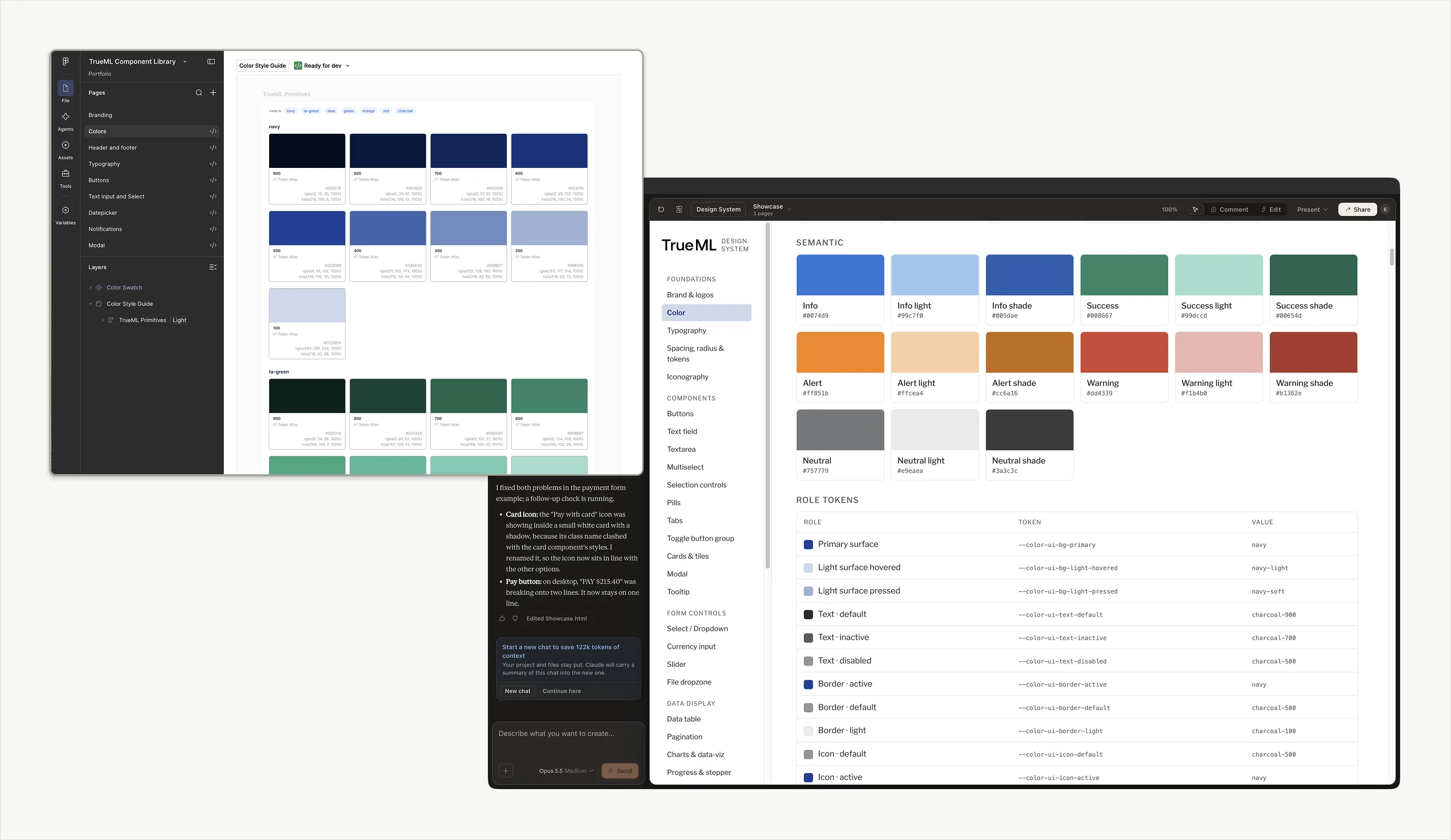Toggle the sidebar layout icon beside library title

tap(211, 62)
